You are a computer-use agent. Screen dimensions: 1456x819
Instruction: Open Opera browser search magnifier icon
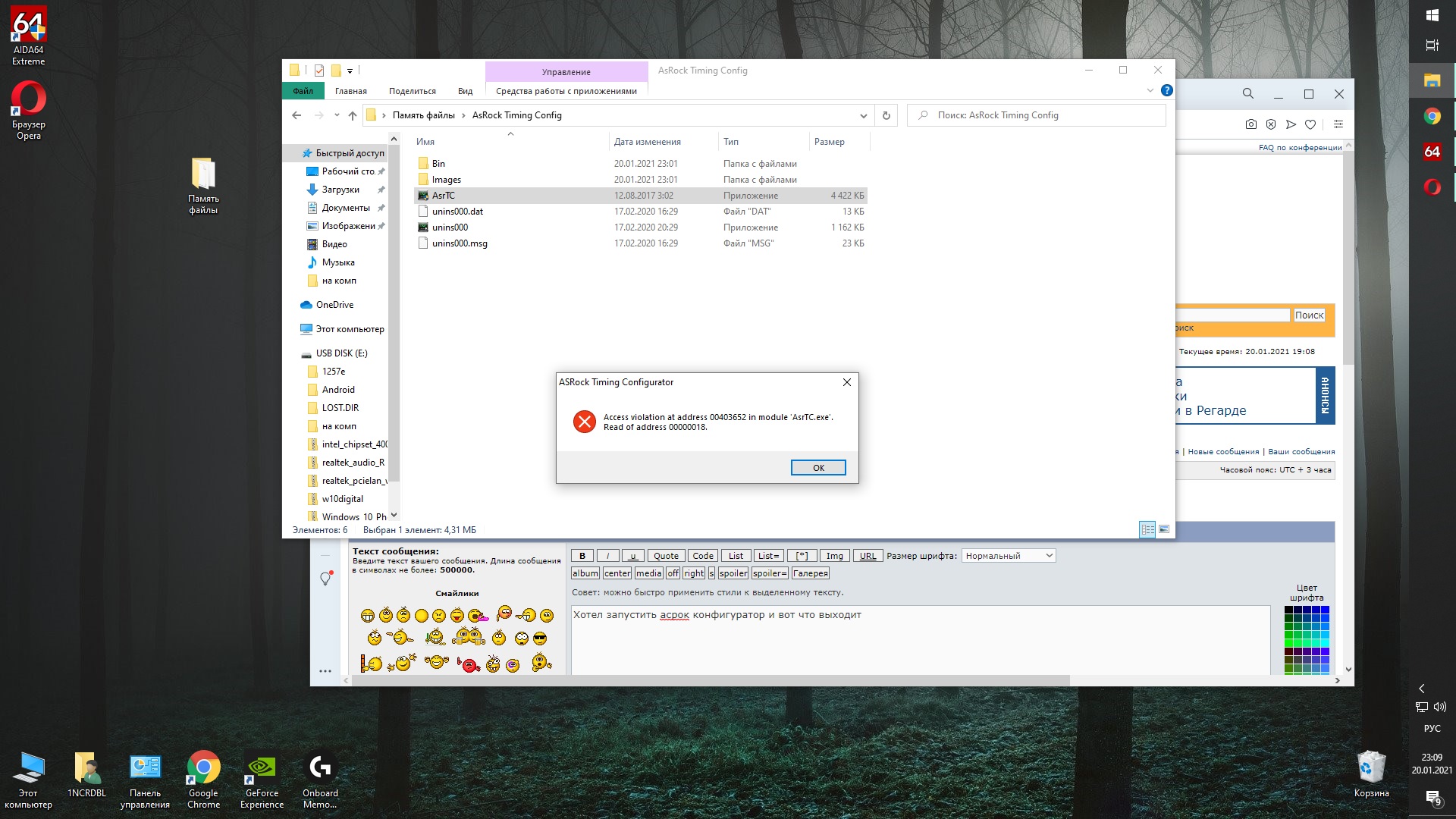coord(1247,94)
